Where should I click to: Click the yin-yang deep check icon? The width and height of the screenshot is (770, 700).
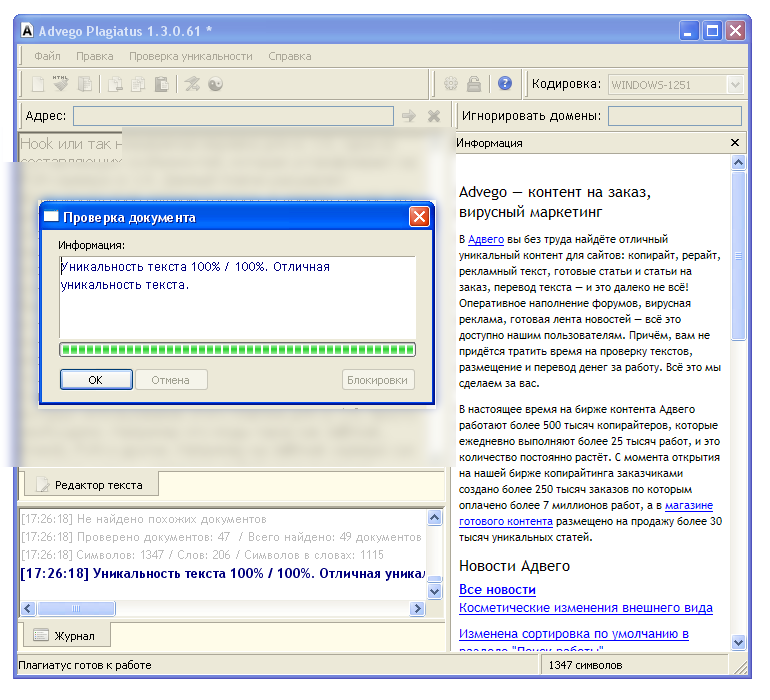pos(216,84)
